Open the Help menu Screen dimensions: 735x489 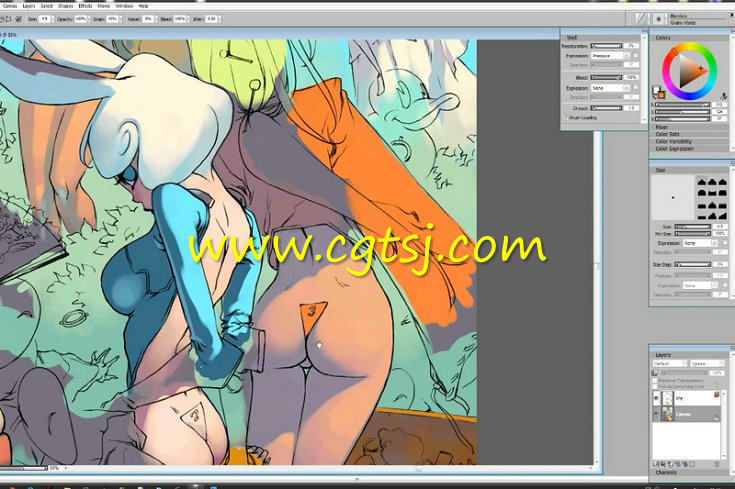(x=143, y=6)
